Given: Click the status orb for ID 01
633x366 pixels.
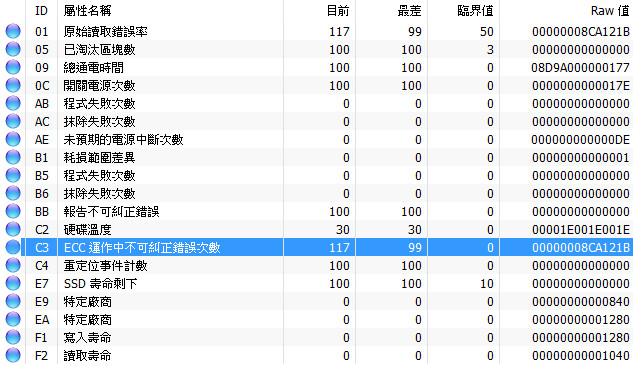Looking at the screenshot, I should pyautogui.click(x=13, y=31).
